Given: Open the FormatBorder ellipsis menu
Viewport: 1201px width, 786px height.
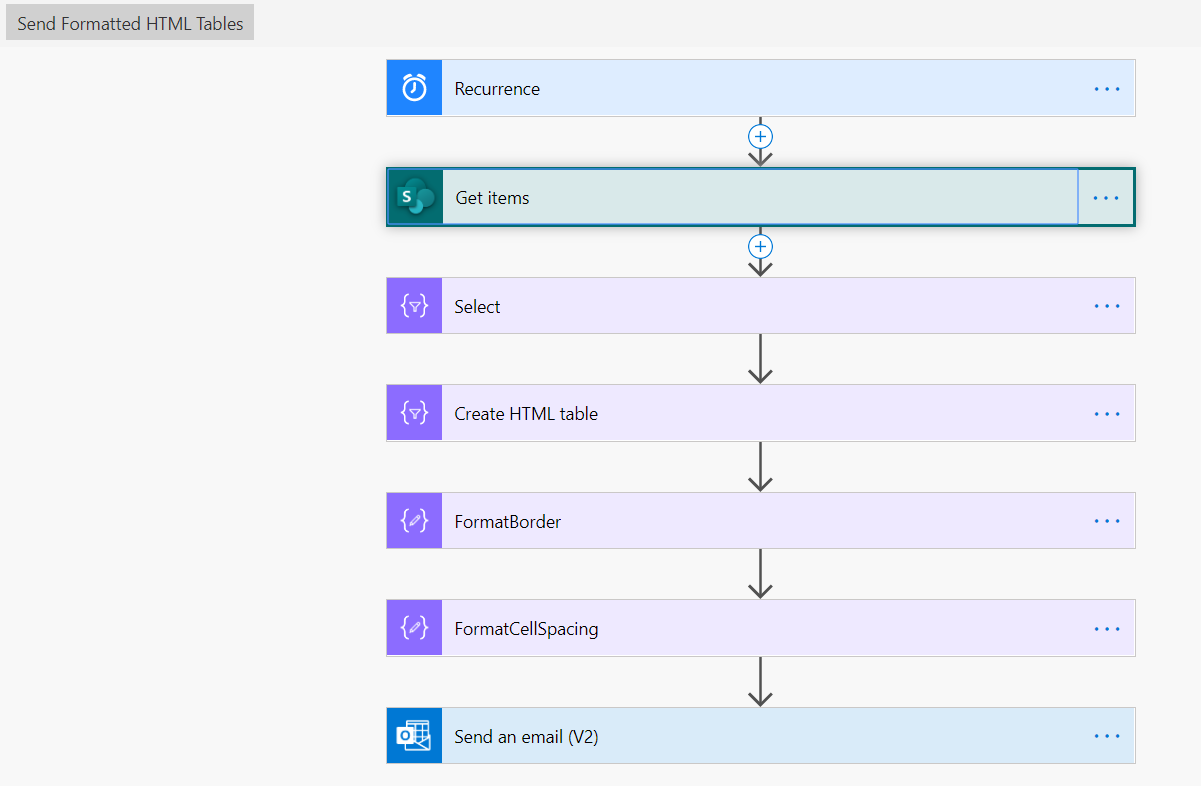Looking at the screenshot, I should (1107, 521).
